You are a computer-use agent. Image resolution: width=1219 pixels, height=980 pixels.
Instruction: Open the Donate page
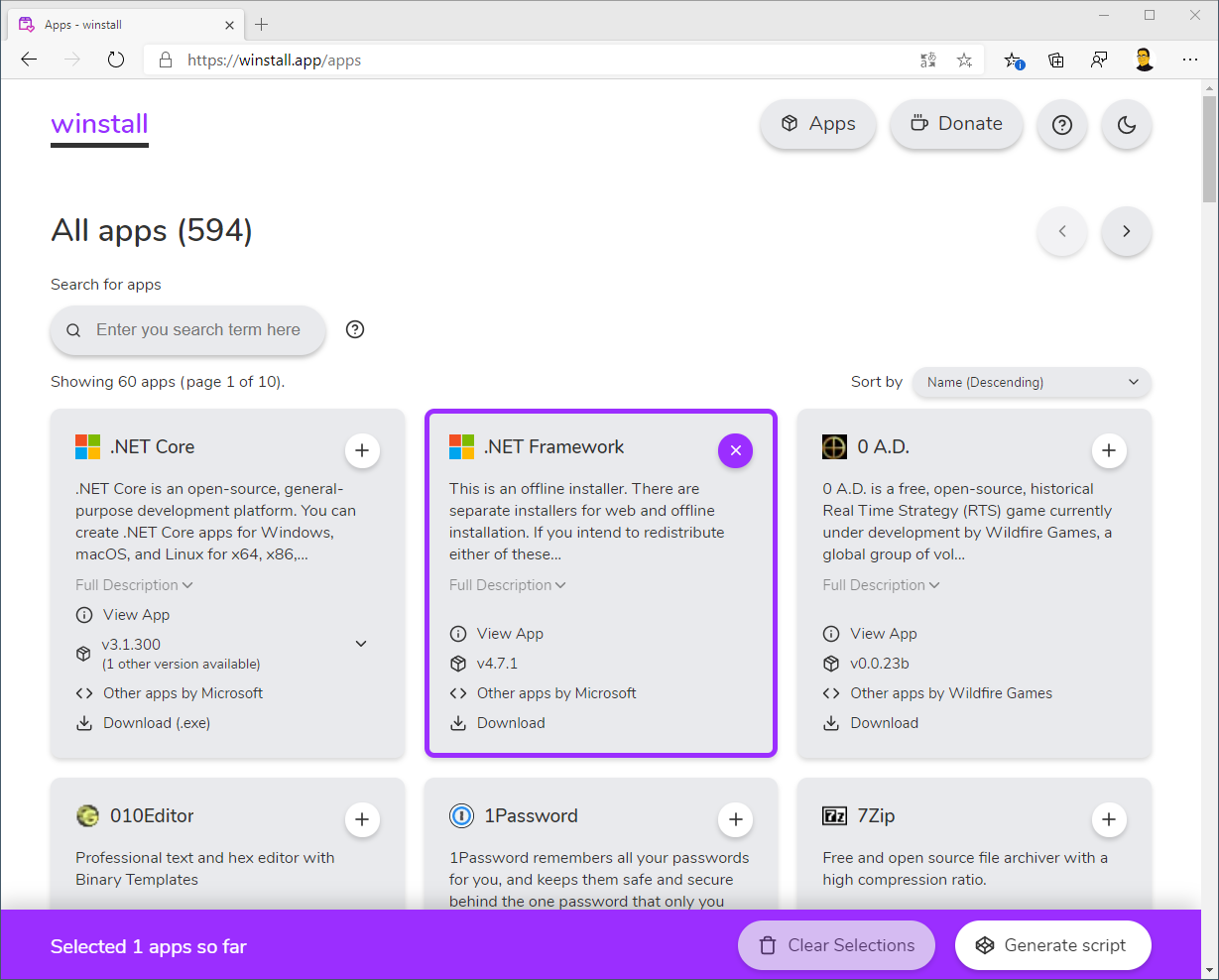tap(956, 124)
